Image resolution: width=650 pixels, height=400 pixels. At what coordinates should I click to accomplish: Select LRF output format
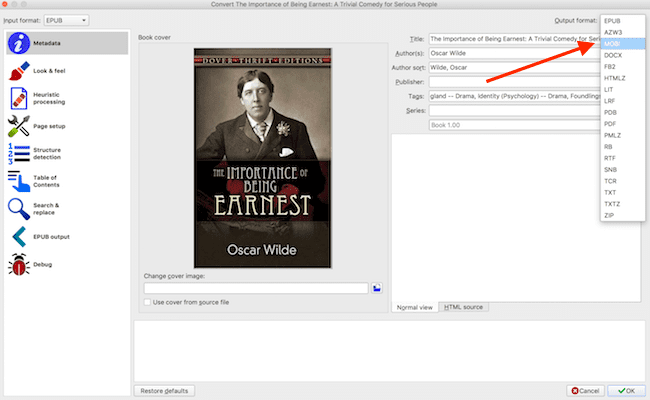pyautogui.click(x=622, y=101)
